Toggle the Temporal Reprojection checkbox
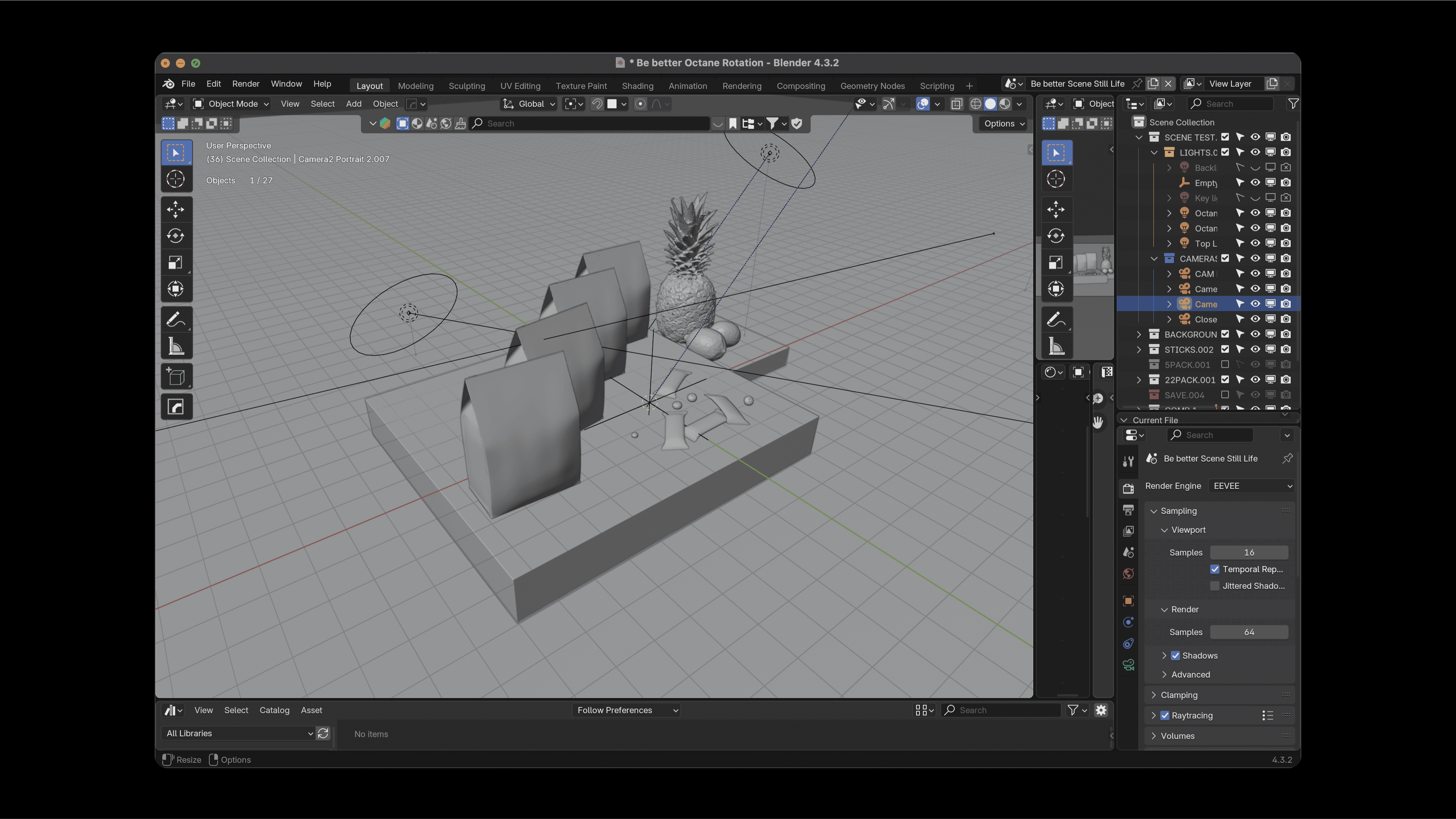1456x819 pixels. point(1214,569)
